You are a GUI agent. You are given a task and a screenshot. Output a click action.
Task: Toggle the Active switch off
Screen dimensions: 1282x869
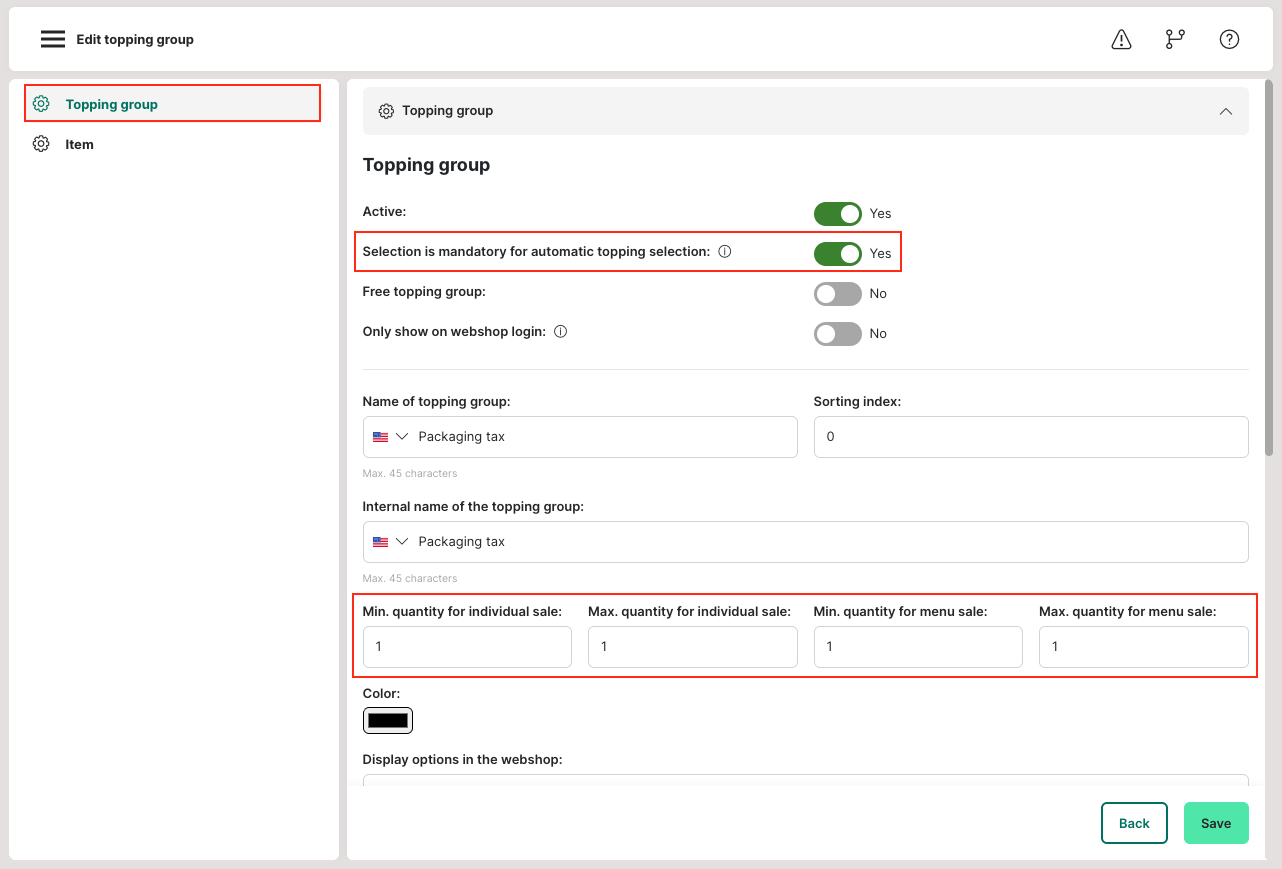click(838, 213)
